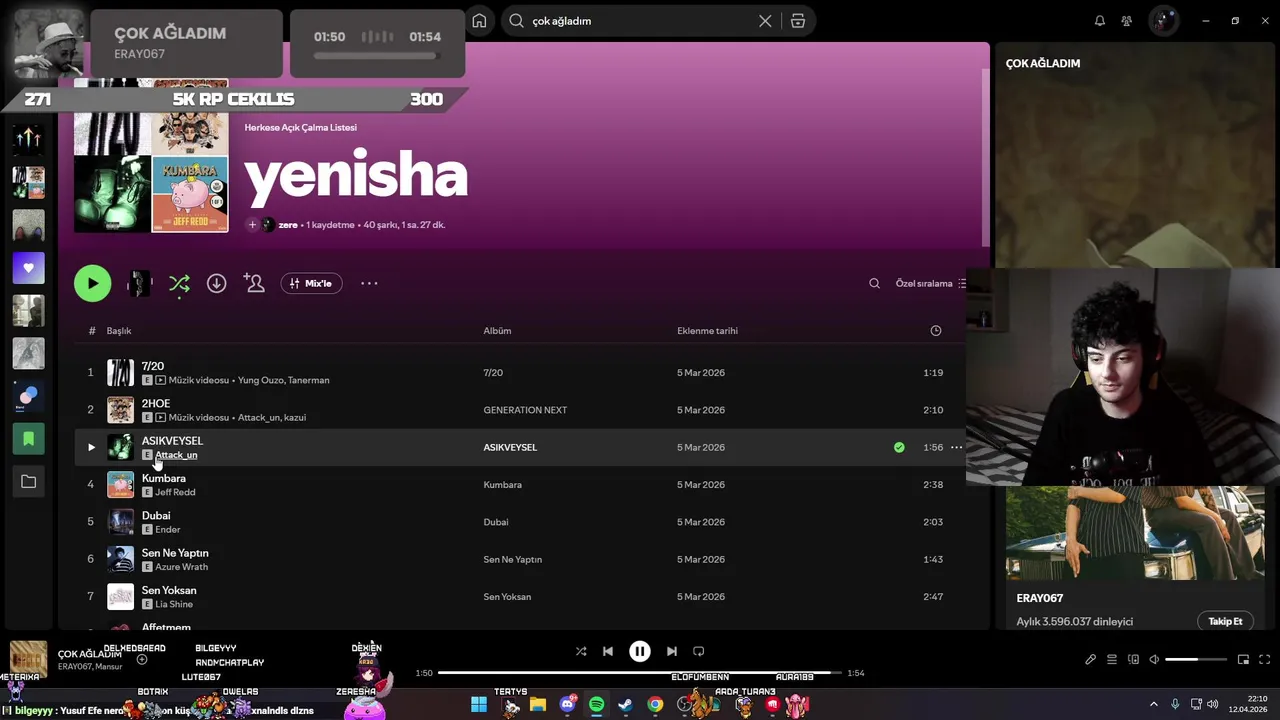The width and height of the screenshot is (1280, 720).
Task: Open the microphone lyrics icon in player
Action: click(x=1091, y=660)
